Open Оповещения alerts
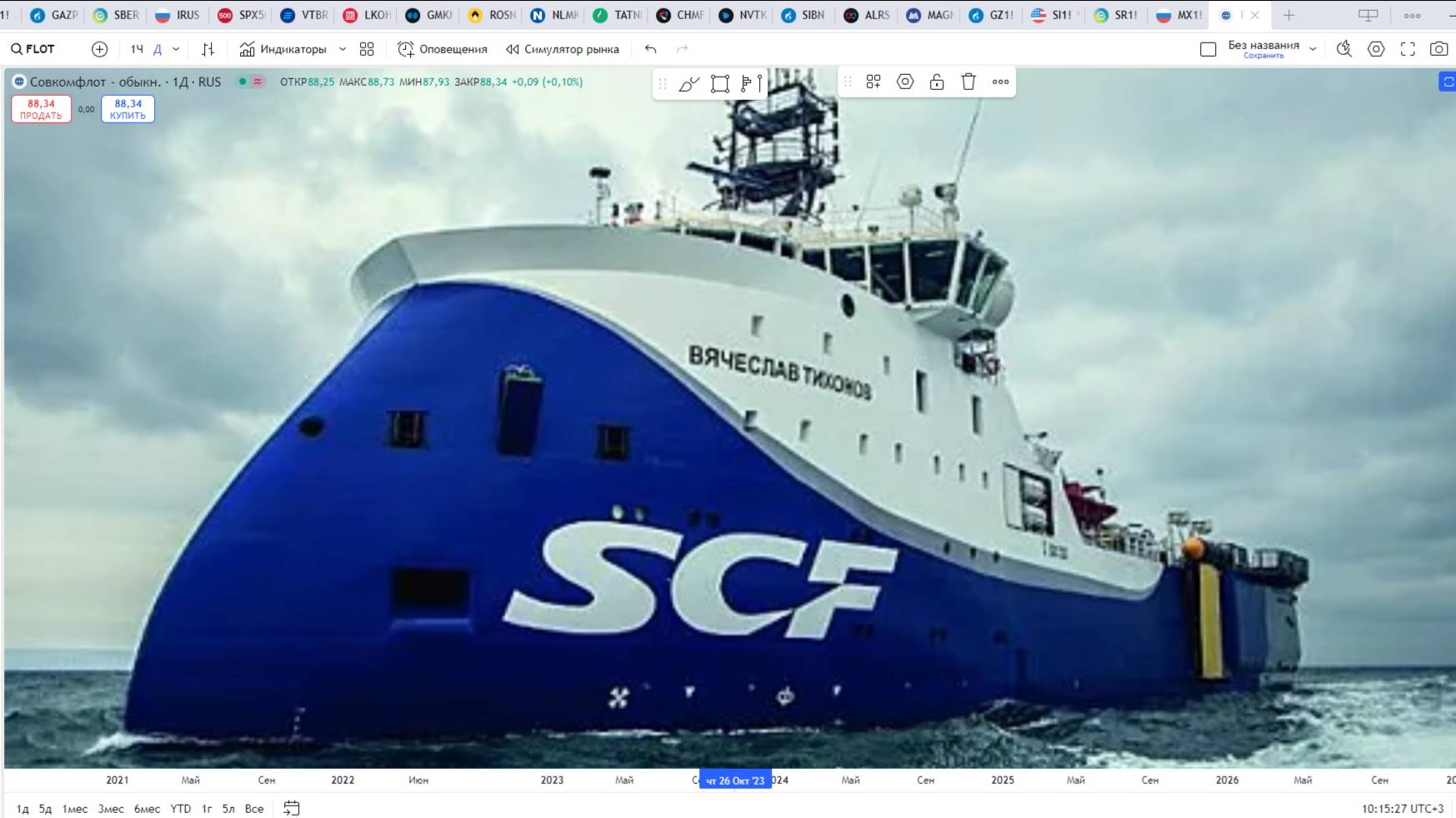 (443, 49)
